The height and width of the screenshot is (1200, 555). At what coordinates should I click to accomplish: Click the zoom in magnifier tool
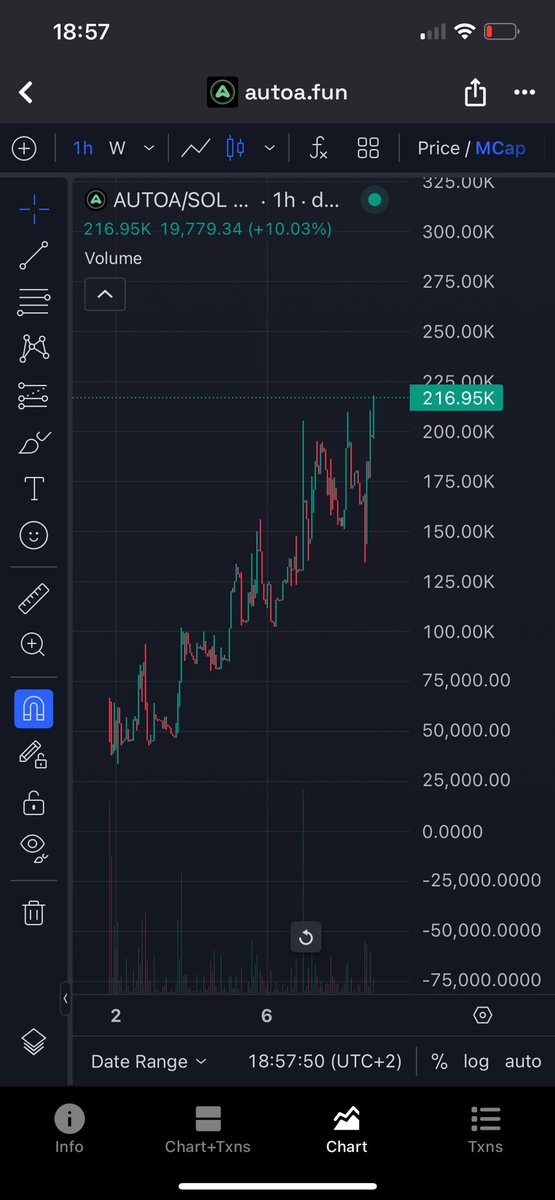pos(34,645)
